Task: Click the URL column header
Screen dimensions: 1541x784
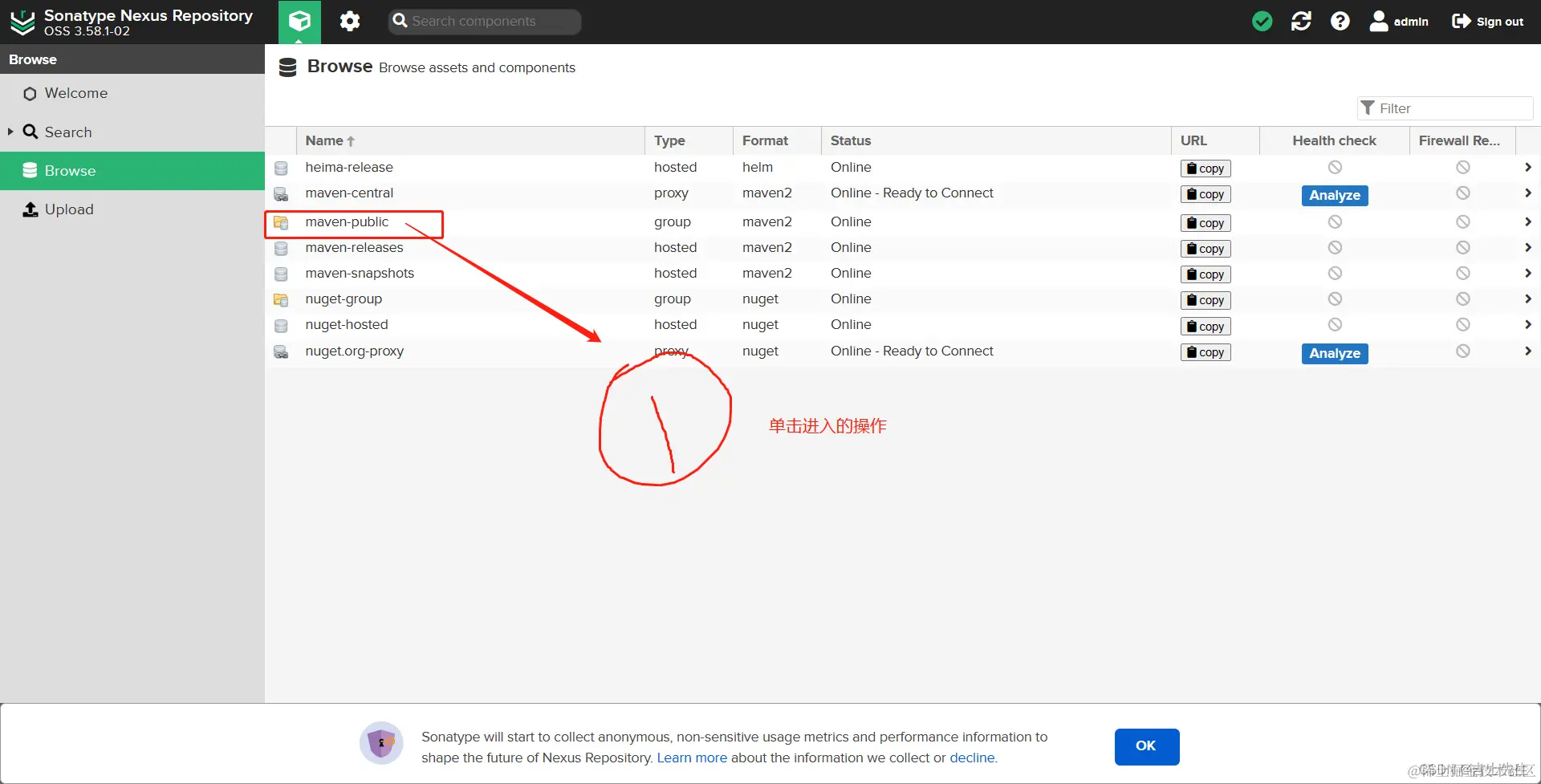Action: (x=1215, y=140)
